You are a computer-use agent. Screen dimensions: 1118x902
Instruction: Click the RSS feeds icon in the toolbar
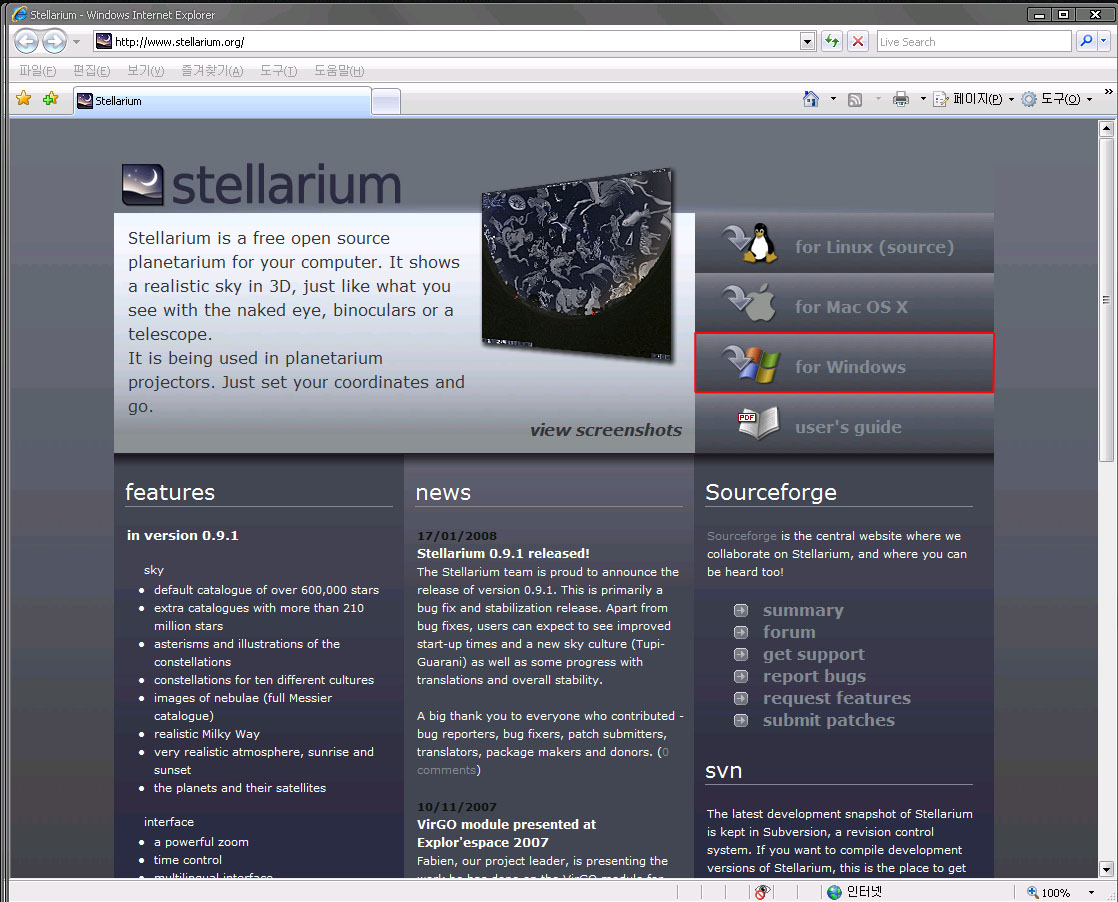(855, 100)
